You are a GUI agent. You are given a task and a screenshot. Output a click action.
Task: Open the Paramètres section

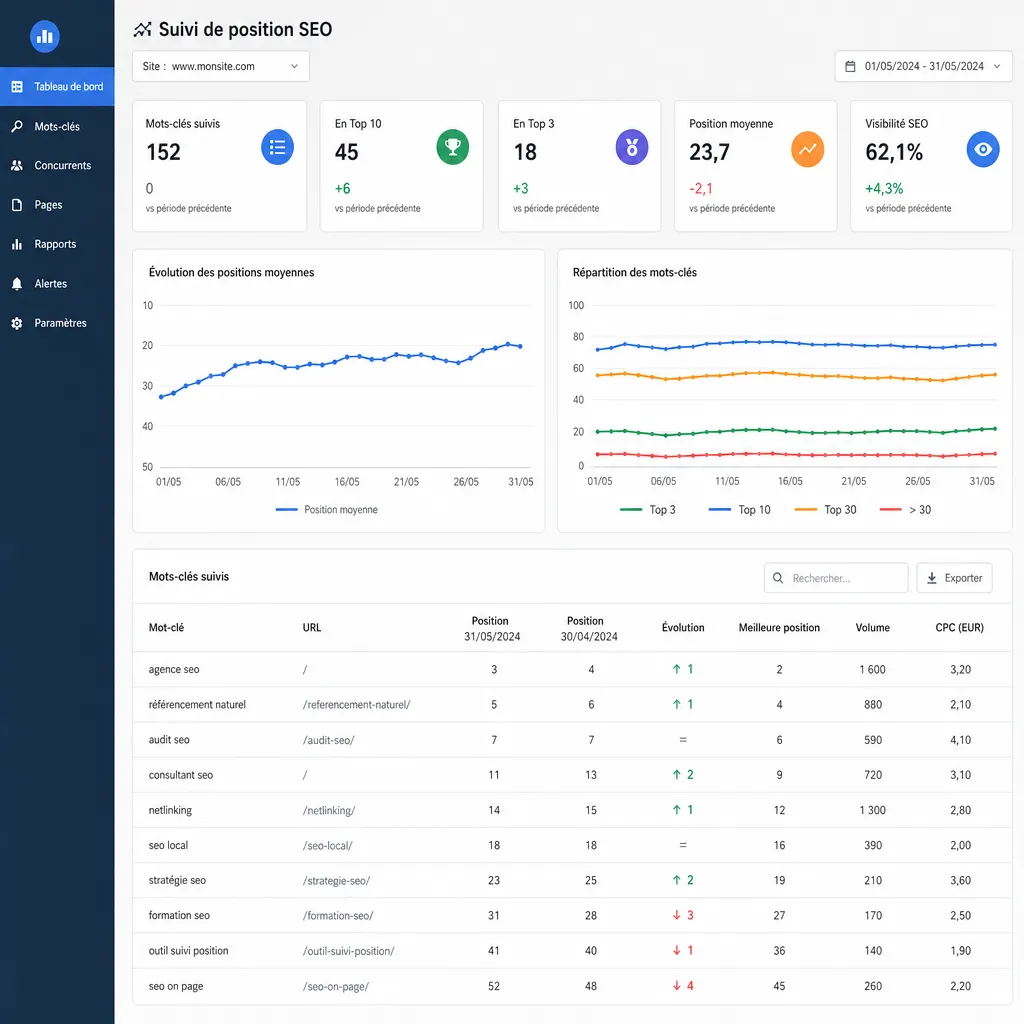[x=57, y=323]
